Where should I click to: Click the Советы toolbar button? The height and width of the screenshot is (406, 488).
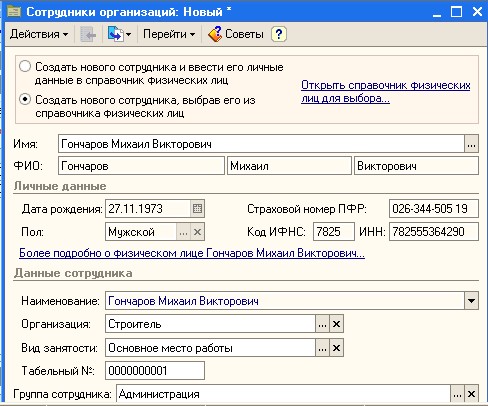pos(236,34)
